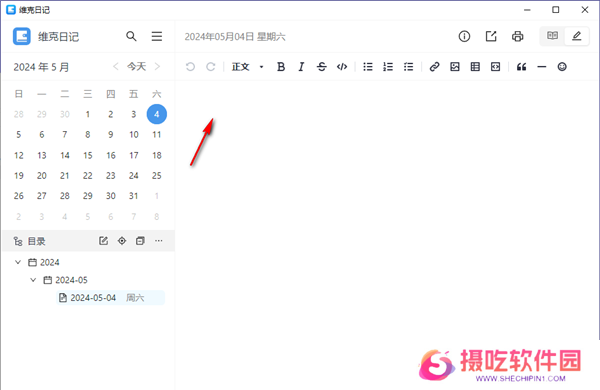
Task: Jump to 今天 in the calendar
Action: click(x=137, y=67)
